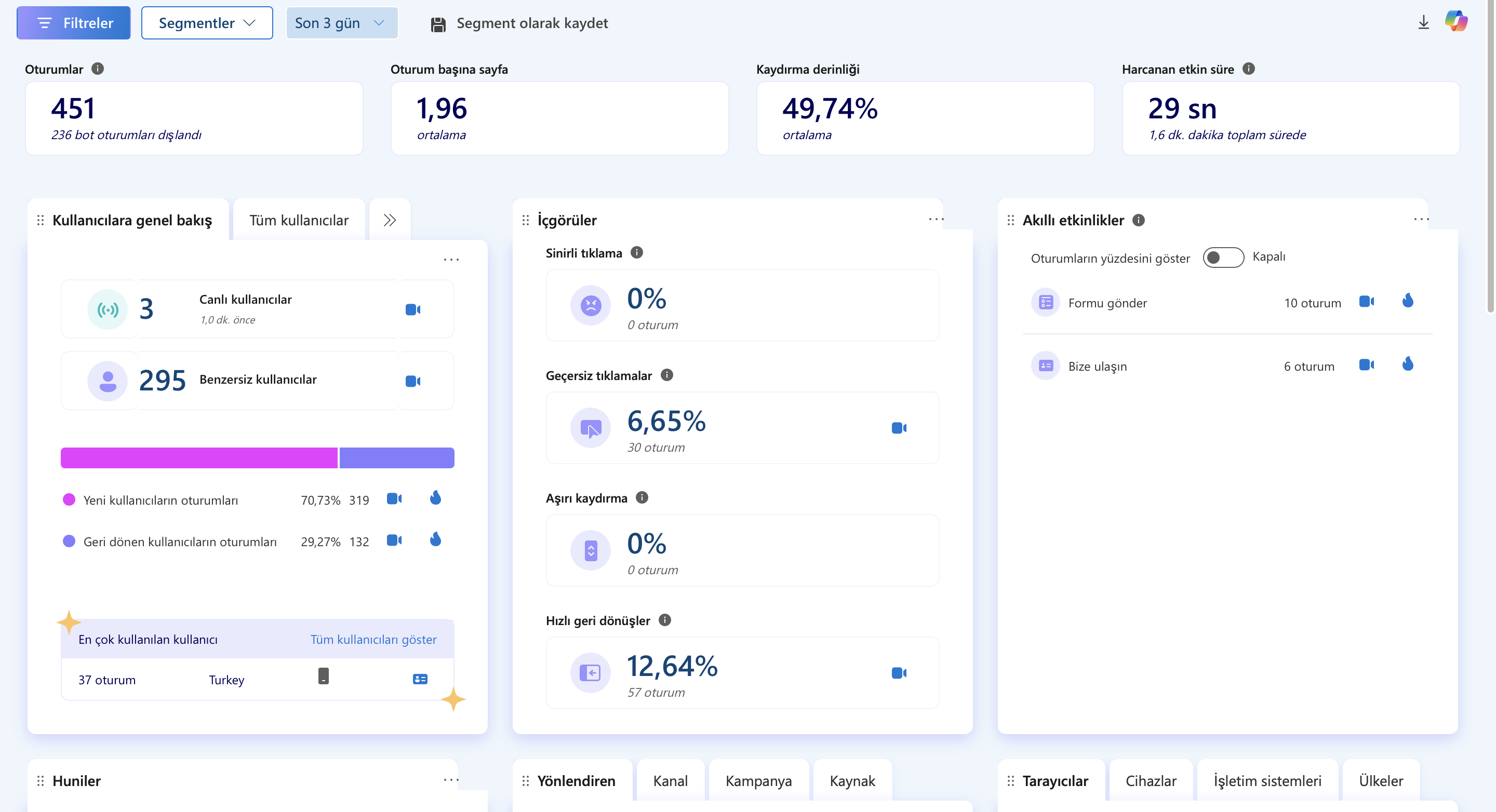Image resolution: width=1496 pixels, height=812 pixels.
Task: Switch to the İşletim sistemleri tab
Action: click(x=1267, y=781)
